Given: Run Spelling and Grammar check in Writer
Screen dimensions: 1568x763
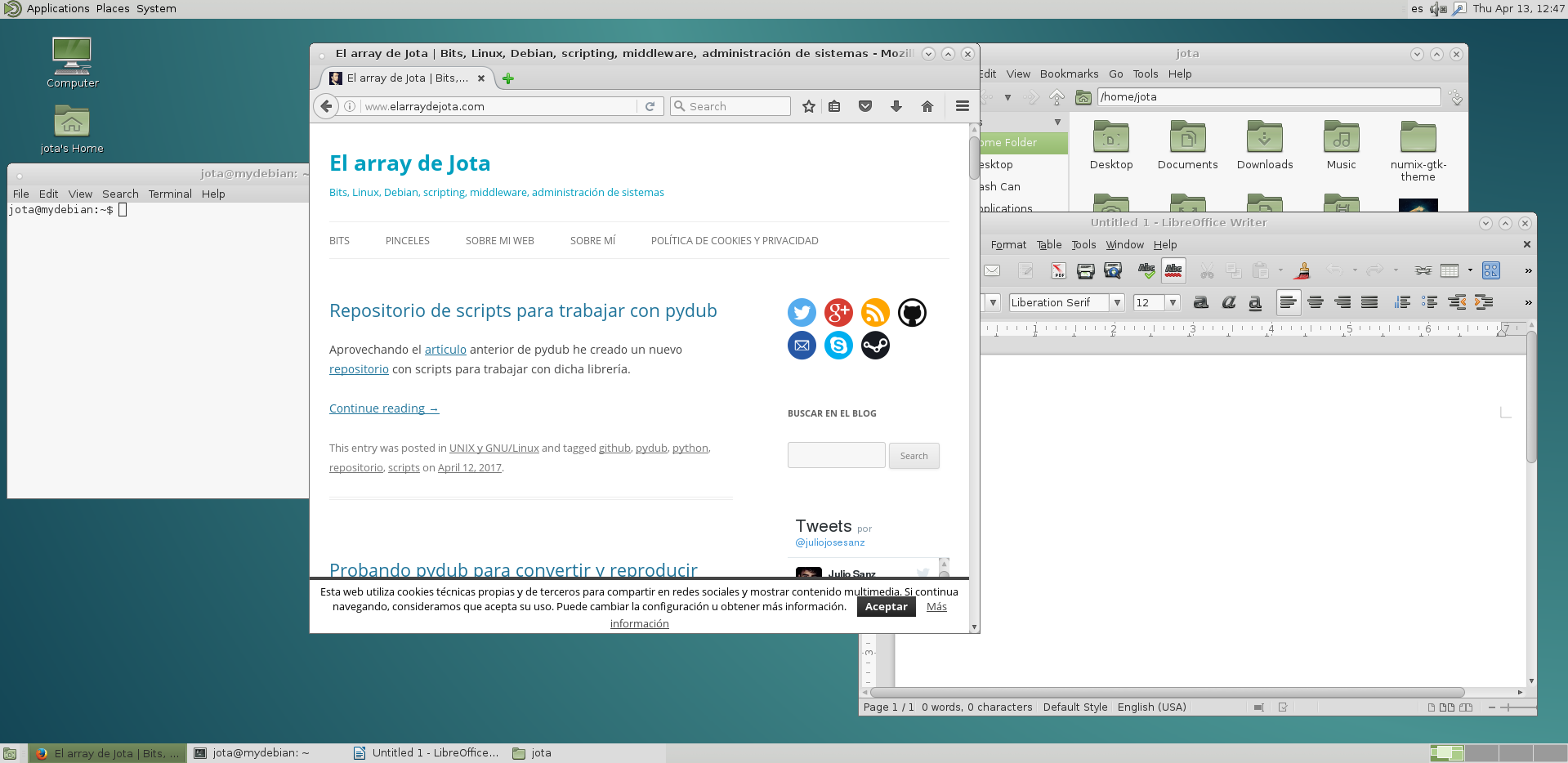Looking at the screenshot, I should click(x=1146, y=270).
